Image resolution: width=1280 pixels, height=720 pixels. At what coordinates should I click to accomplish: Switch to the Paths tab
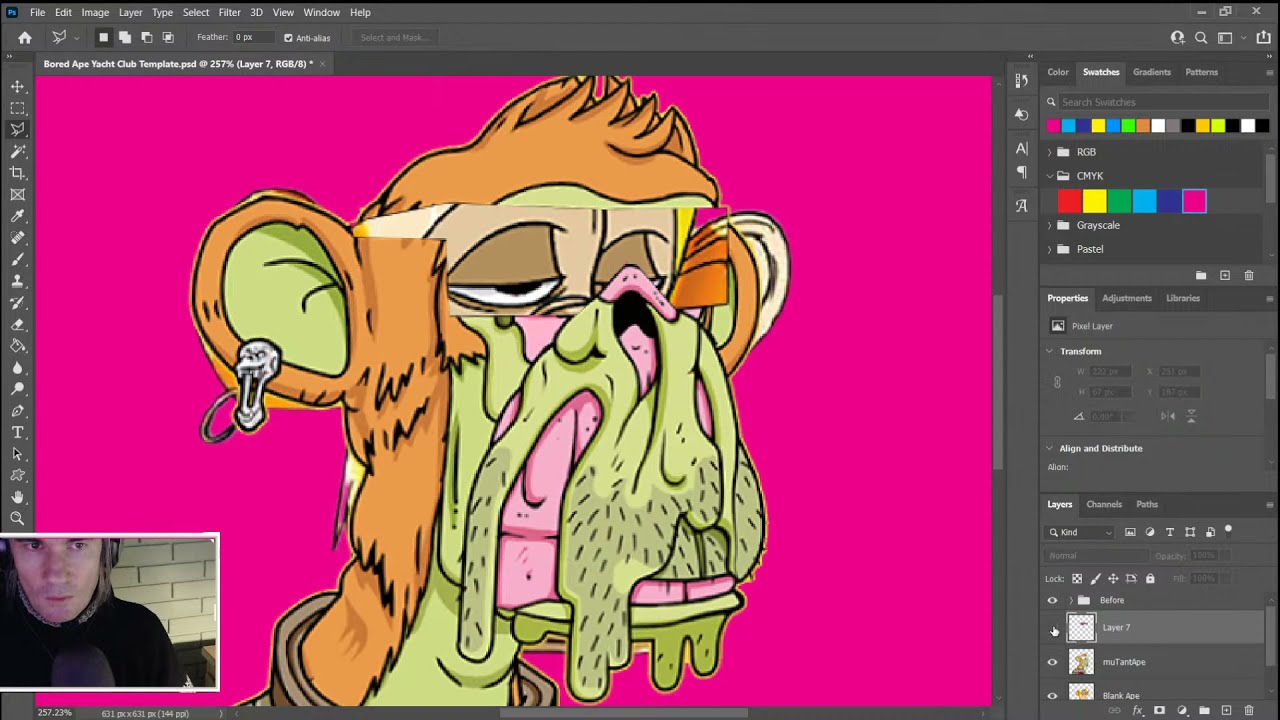click(x=1147, y=504)
